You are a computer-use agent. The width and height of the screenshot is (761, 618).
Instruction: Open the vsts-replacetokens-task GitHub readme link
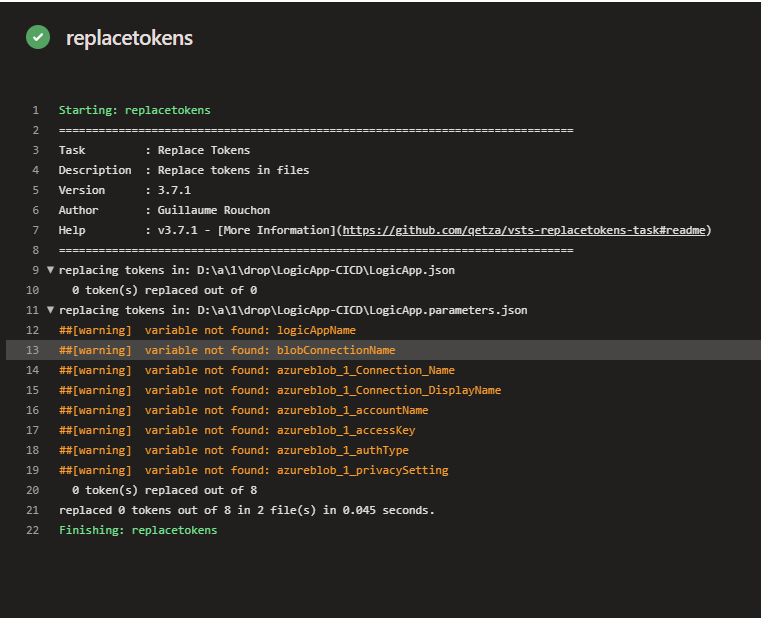point(524,230)
